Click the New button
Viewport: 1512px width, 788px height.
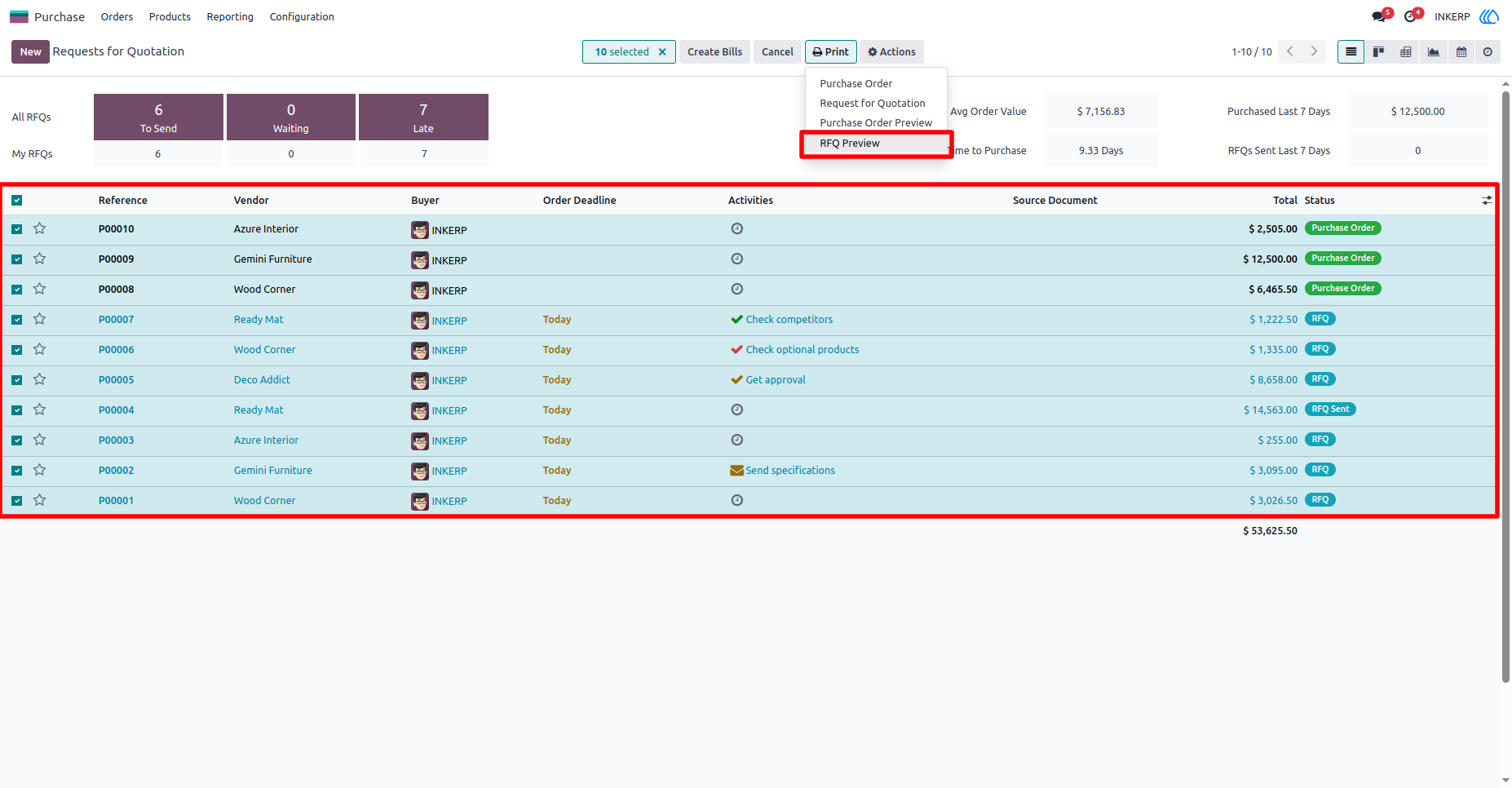[x=30, y=51]
